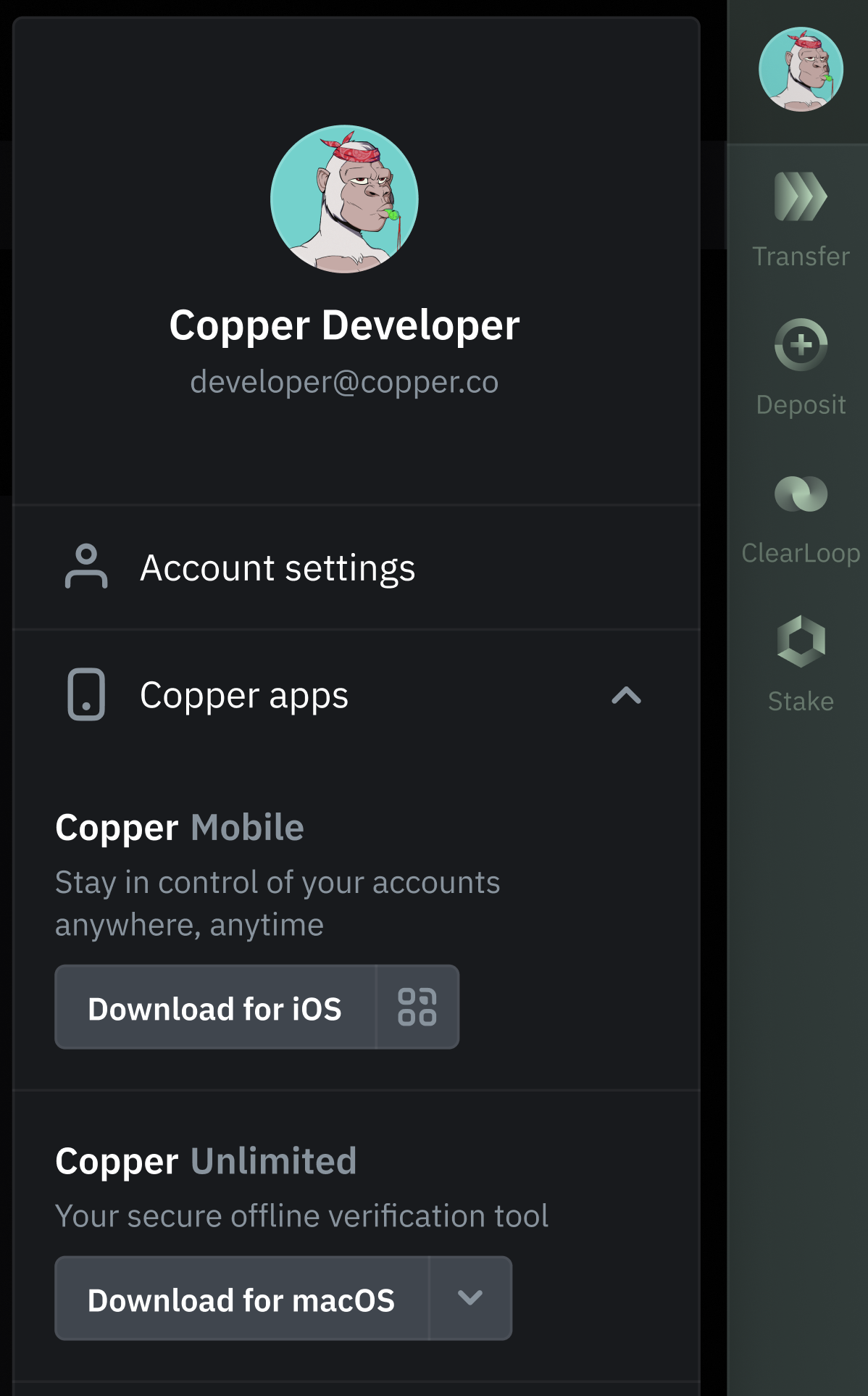Viewport: 868px width, 1396px height.
Task: Click the ClearLoop label in the sidebar
Action: pyautogui.click(x=801, y=553)
